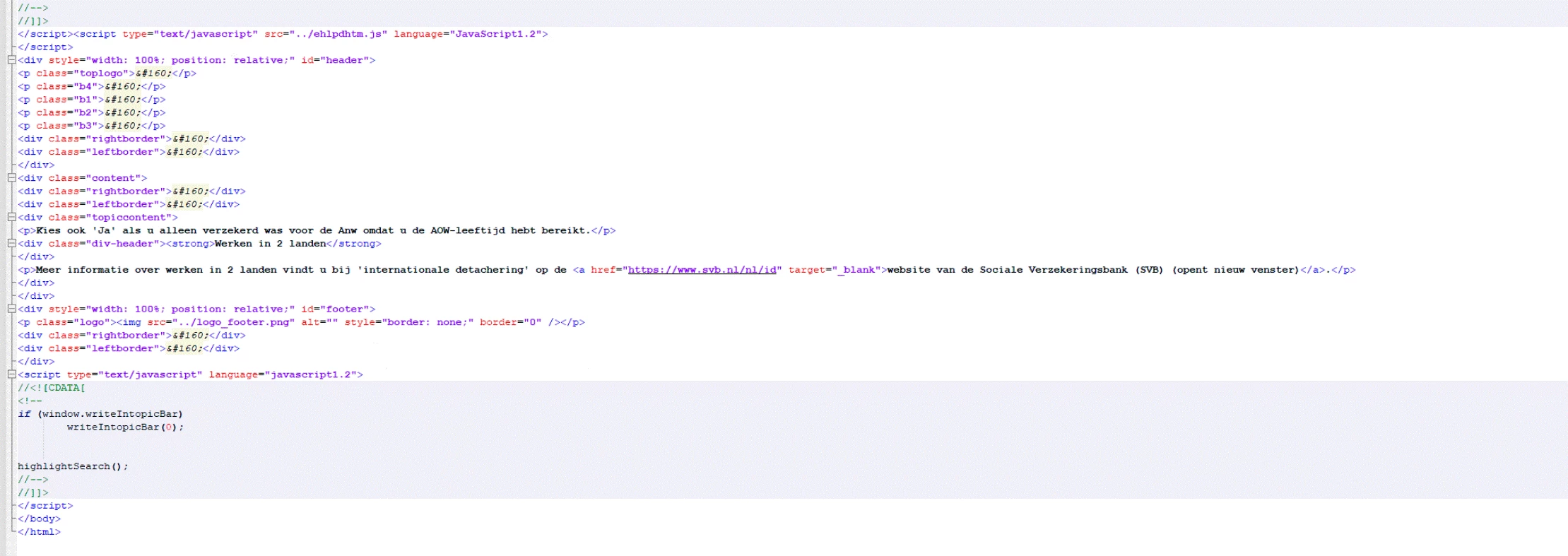The image size is (1568, 556).
Task: Collapse the fold marker for div class="div-header"
Action: coord(11,244)
